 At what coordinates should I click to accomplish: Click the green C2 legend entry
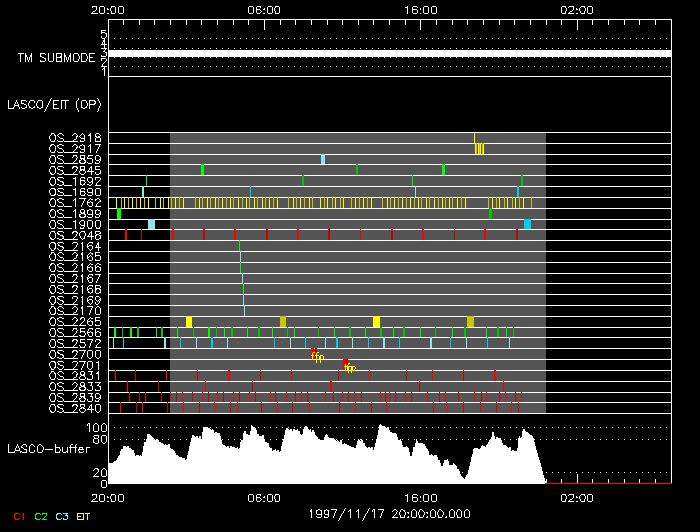click(x=41, y=516)
